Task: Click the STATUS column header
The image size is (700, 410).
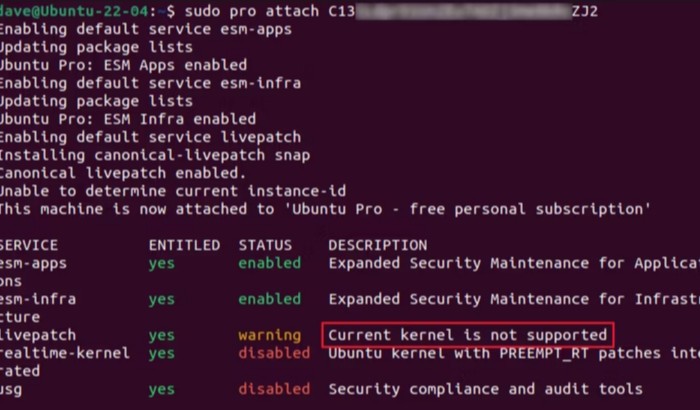Action: pyautogui.click(x=265, y=245)
